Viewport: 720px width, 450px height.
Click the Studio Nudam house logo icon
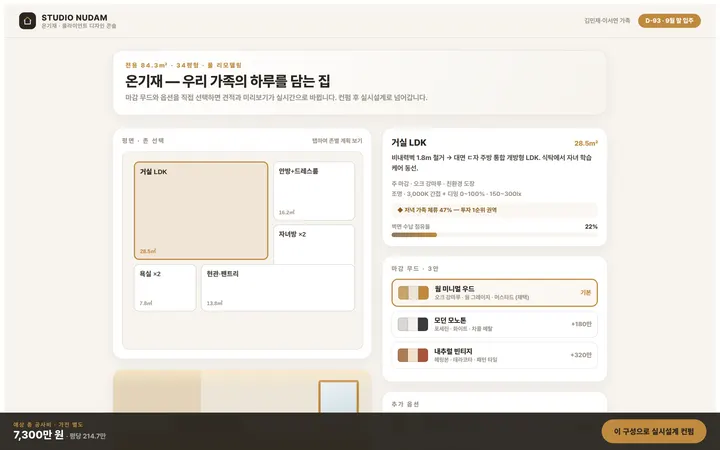[x=27, y=21]
